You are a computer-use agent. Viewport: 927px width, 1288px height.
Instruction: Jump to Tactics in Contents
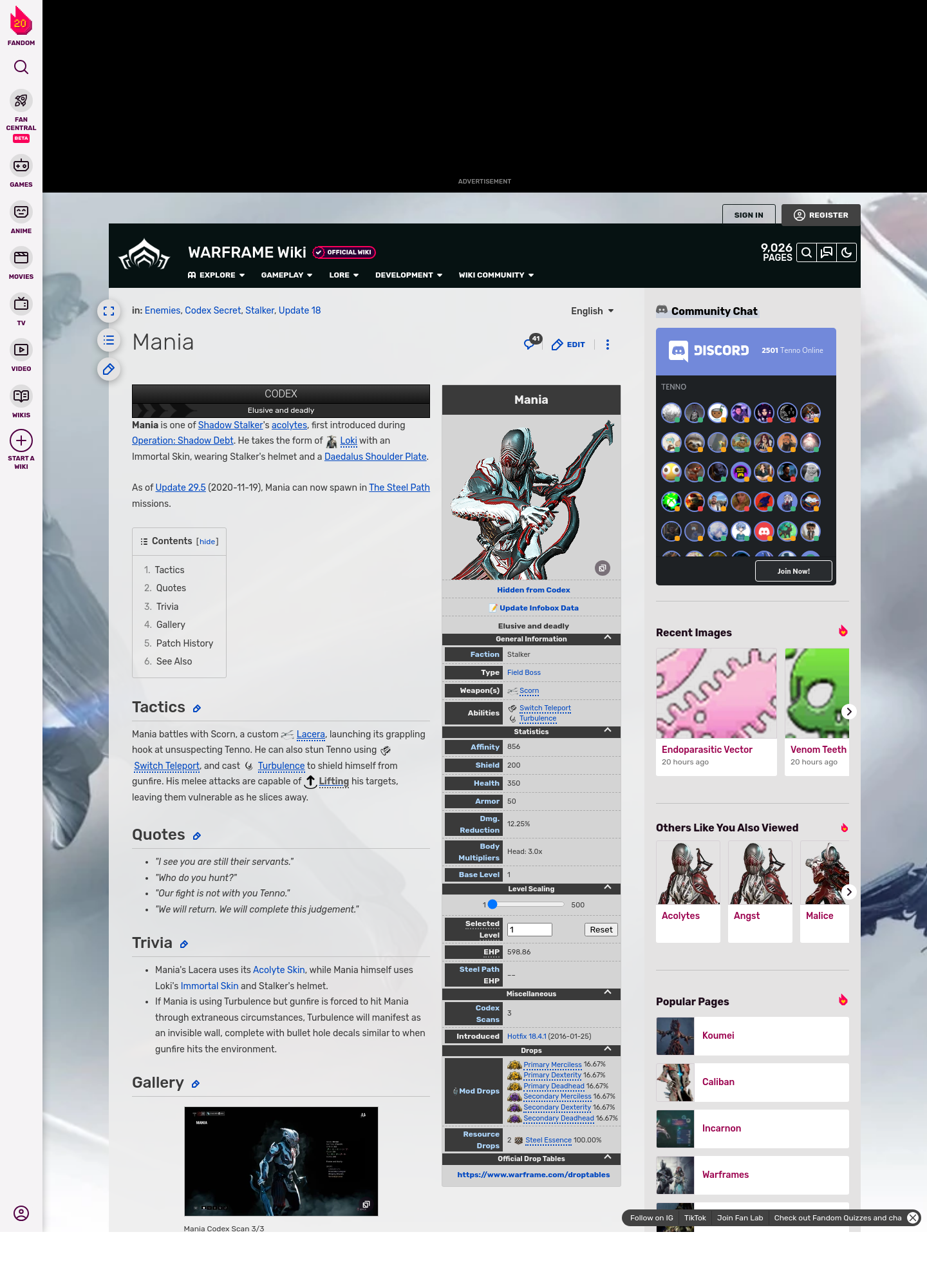[x=169, y=570]
